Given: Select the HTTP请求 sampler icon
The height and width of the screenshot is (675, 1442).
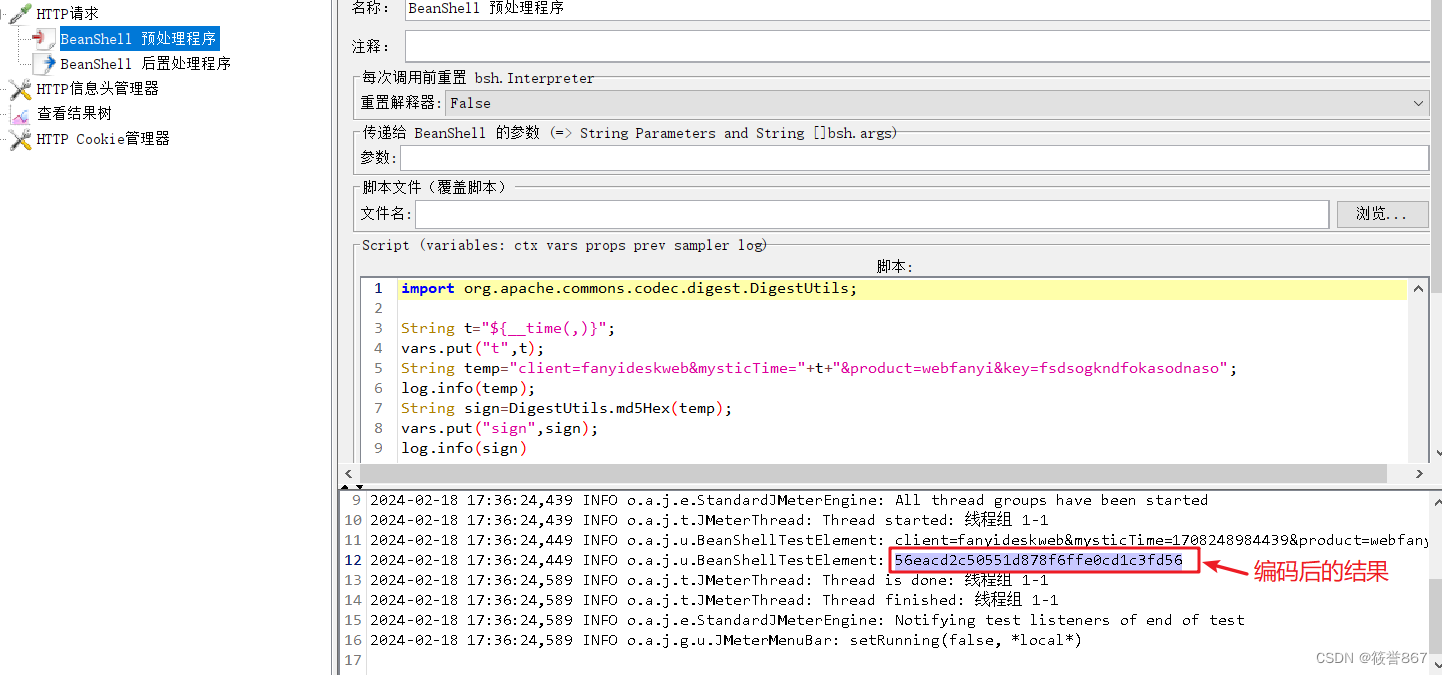Looking at the screenshot, I should click(18, 13).
